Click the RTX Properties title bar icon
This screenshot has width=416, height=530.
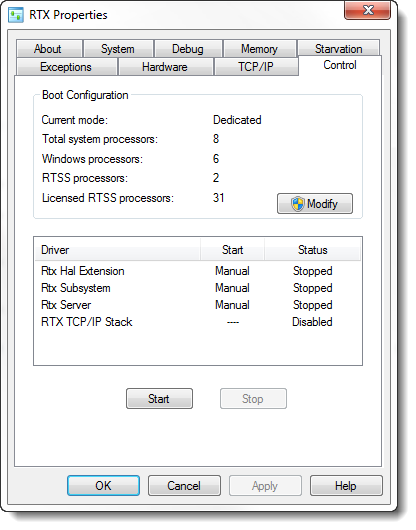16,15
